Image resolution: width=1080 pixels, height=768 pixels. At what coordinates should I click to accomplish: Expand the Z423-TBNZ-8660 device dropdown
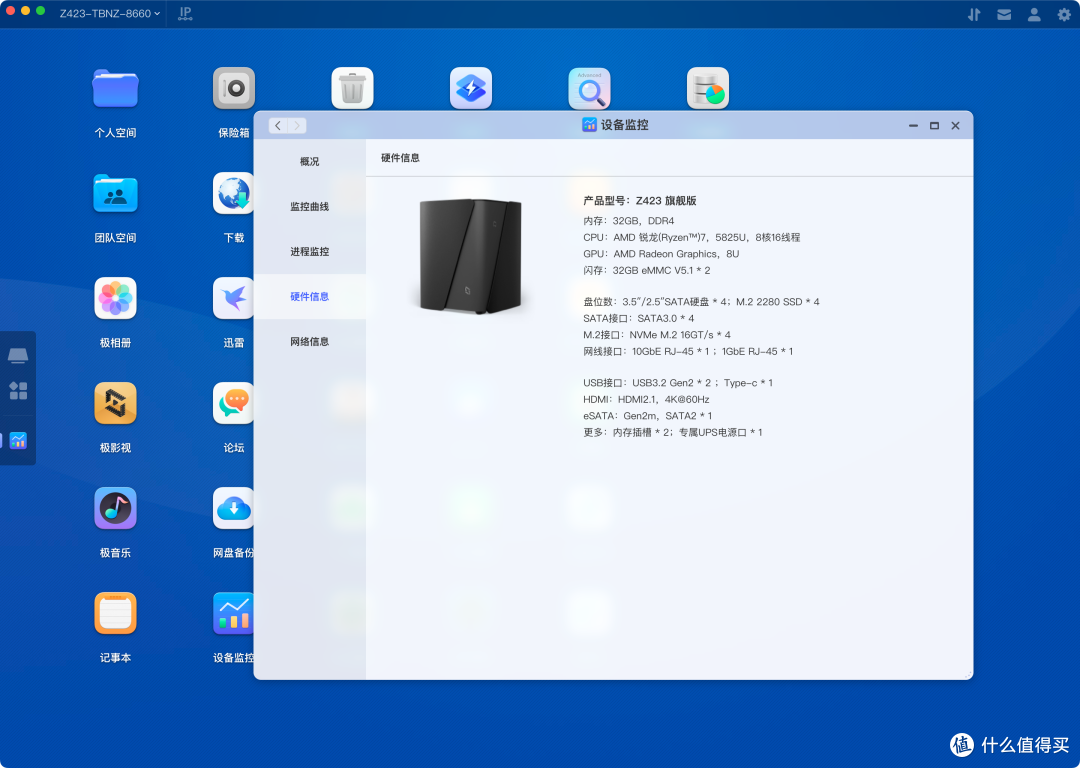pos(110,13)
